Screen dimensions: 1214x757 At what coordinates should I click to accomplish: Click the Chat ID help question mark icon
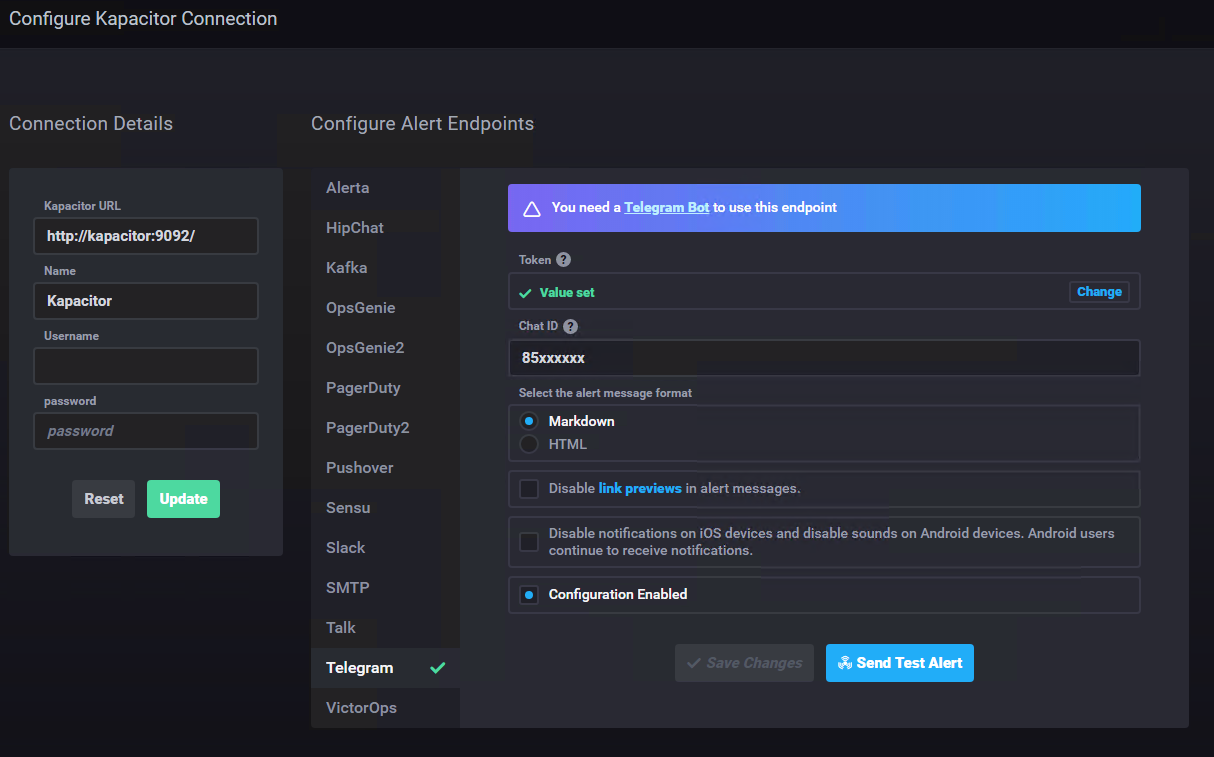click(570, 326)
